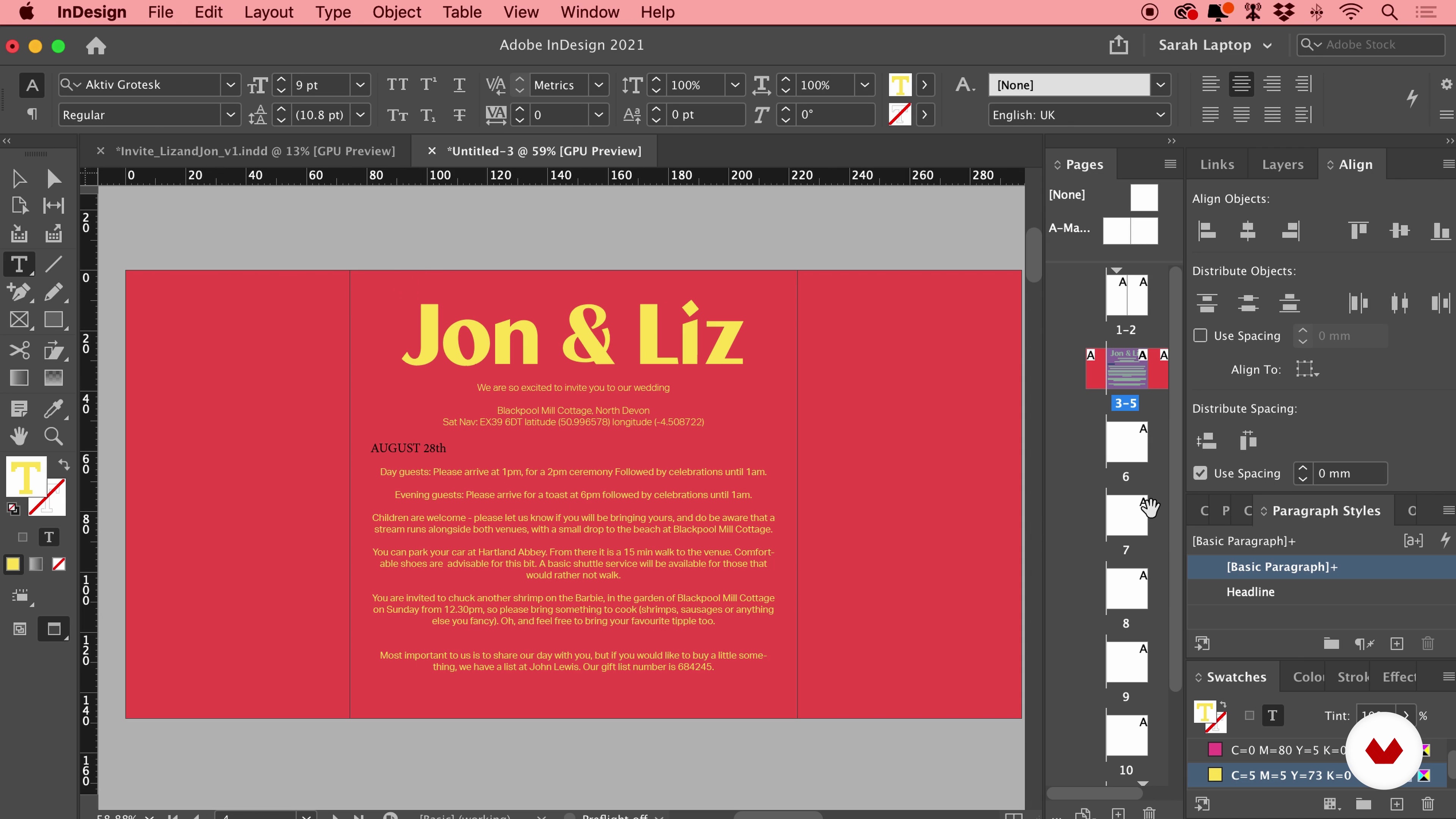Select the Rectangle Frame tool
Viewport: 1456px width, 819px height.
pyautogui.click(x=19, y=320)
